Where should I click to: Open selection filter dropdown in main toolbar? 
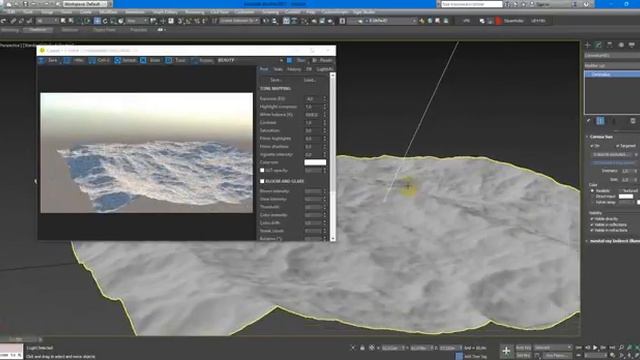(x=47, y=21)
